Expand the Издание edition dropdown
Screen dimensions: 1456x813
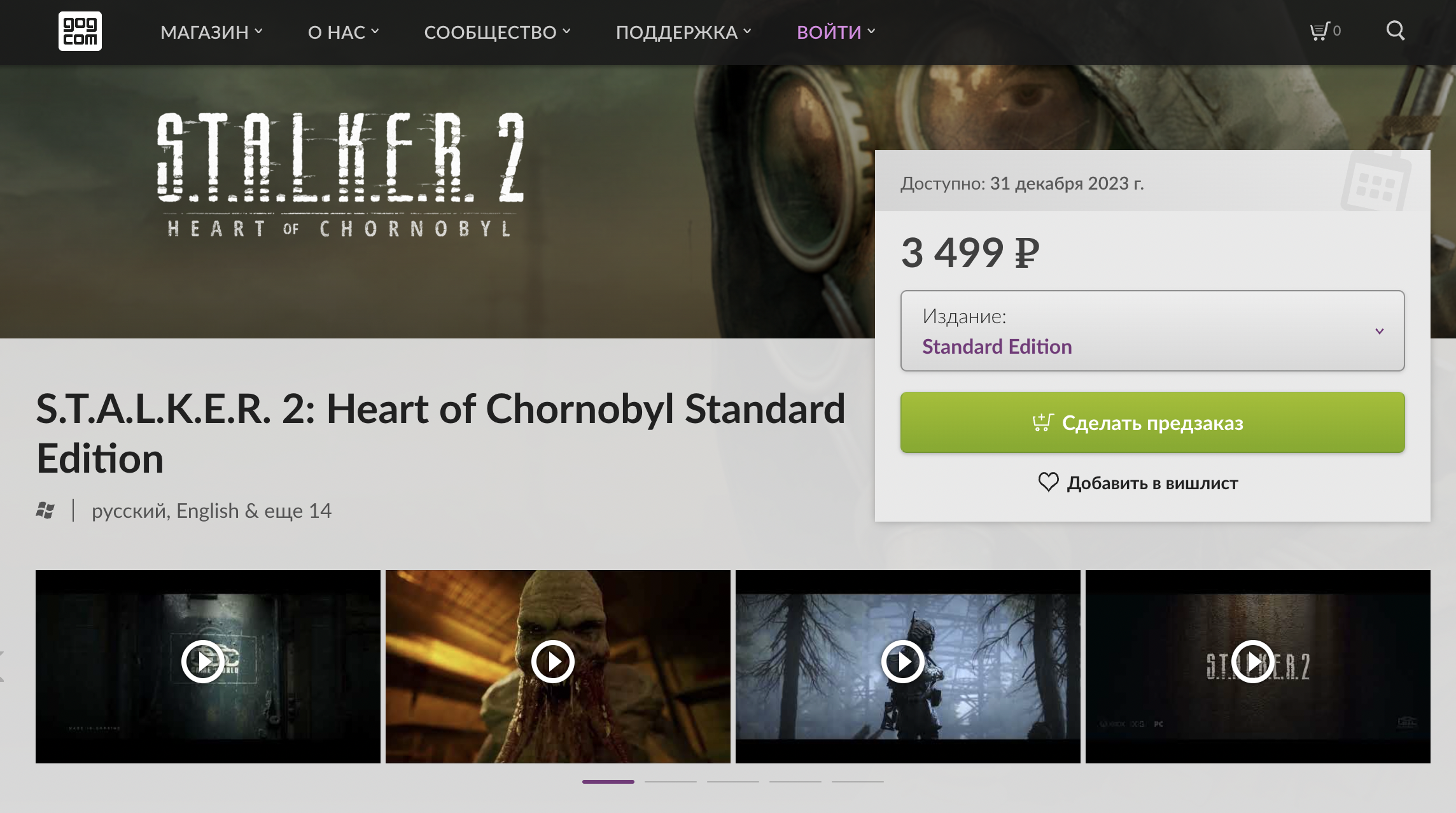(1152, 331)
